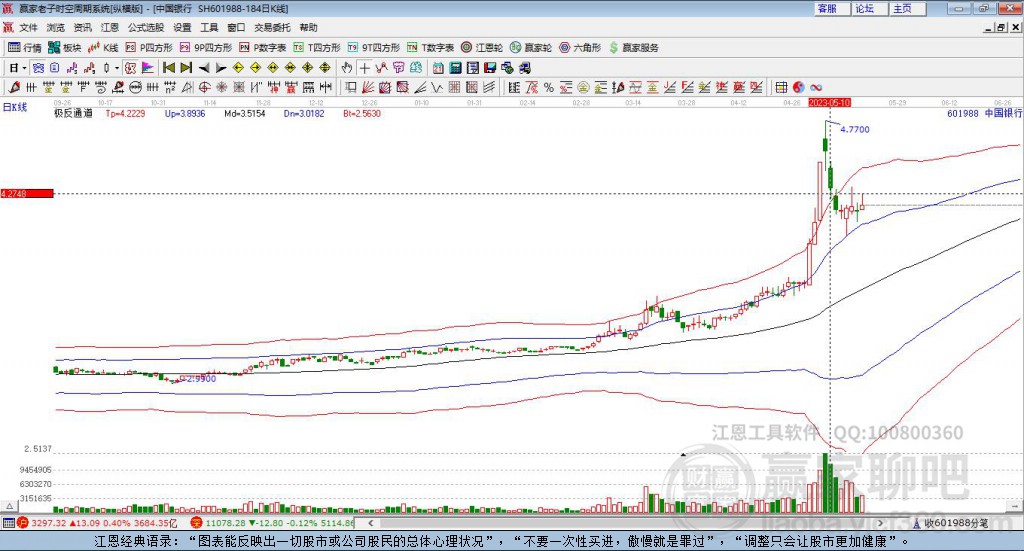Screen dimensions: 1024x551
Task: Open the P四方形 tool
Action: pyautogui.click(x=149, y=48)
